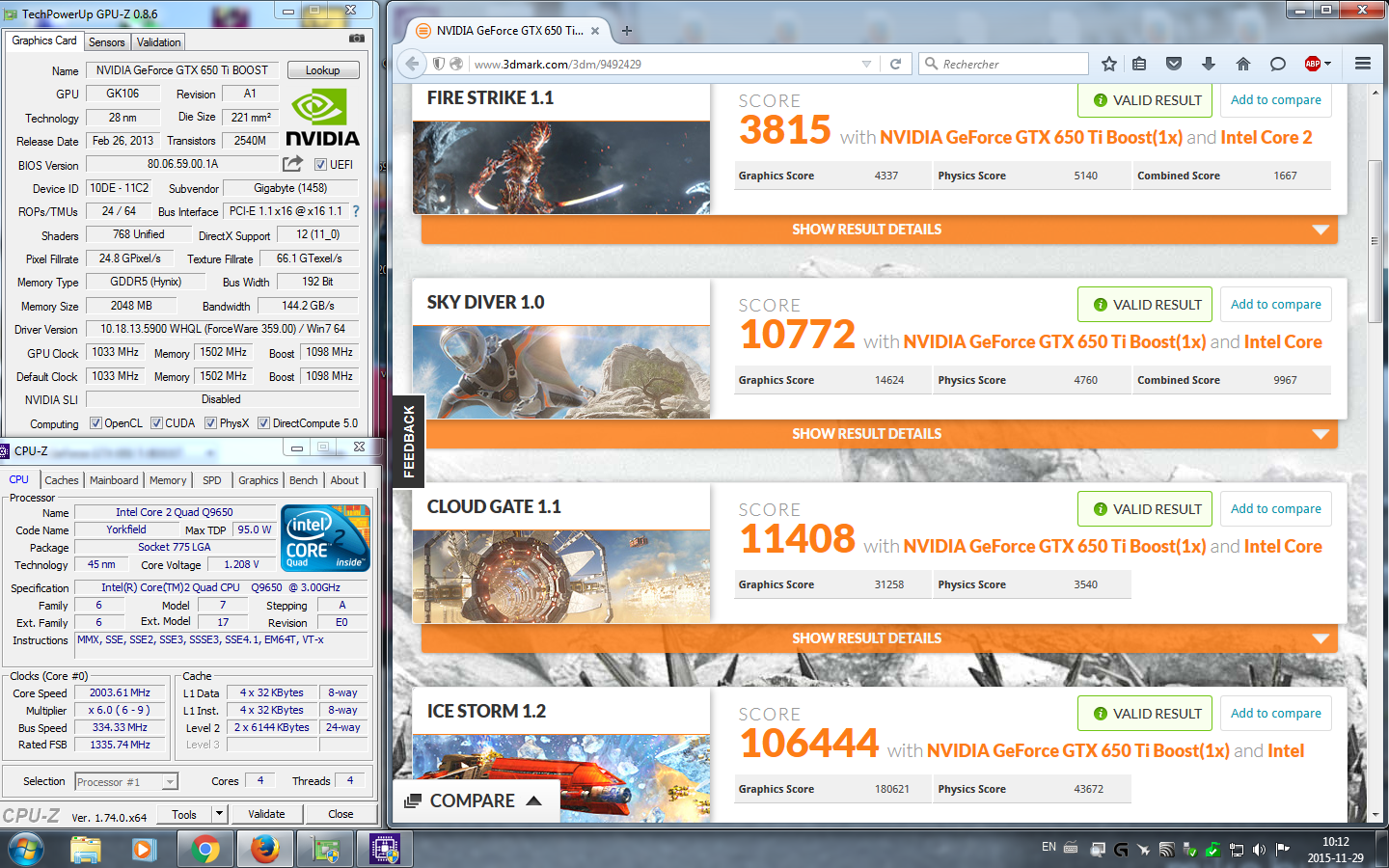Open the Adblock Plus dropdown arrow
The width and height of the screenshot is (1389, 868).
(1328, 64)
